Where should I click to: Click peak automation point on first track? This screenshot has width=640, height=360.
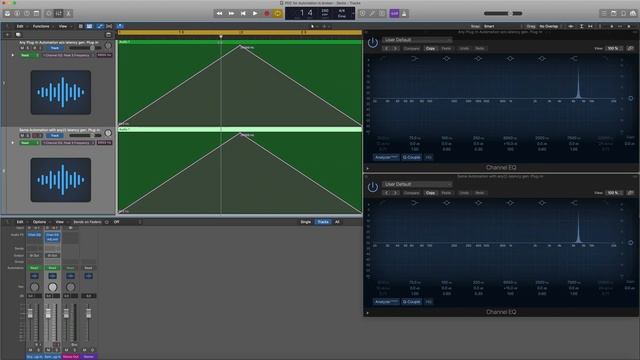(x=240, y=46)
